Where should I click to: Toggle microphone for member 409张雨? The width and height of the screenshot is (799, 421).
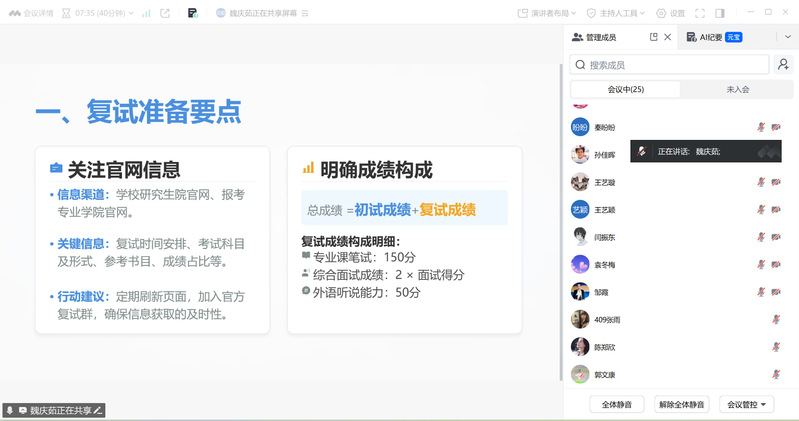(x=775, y=319)
